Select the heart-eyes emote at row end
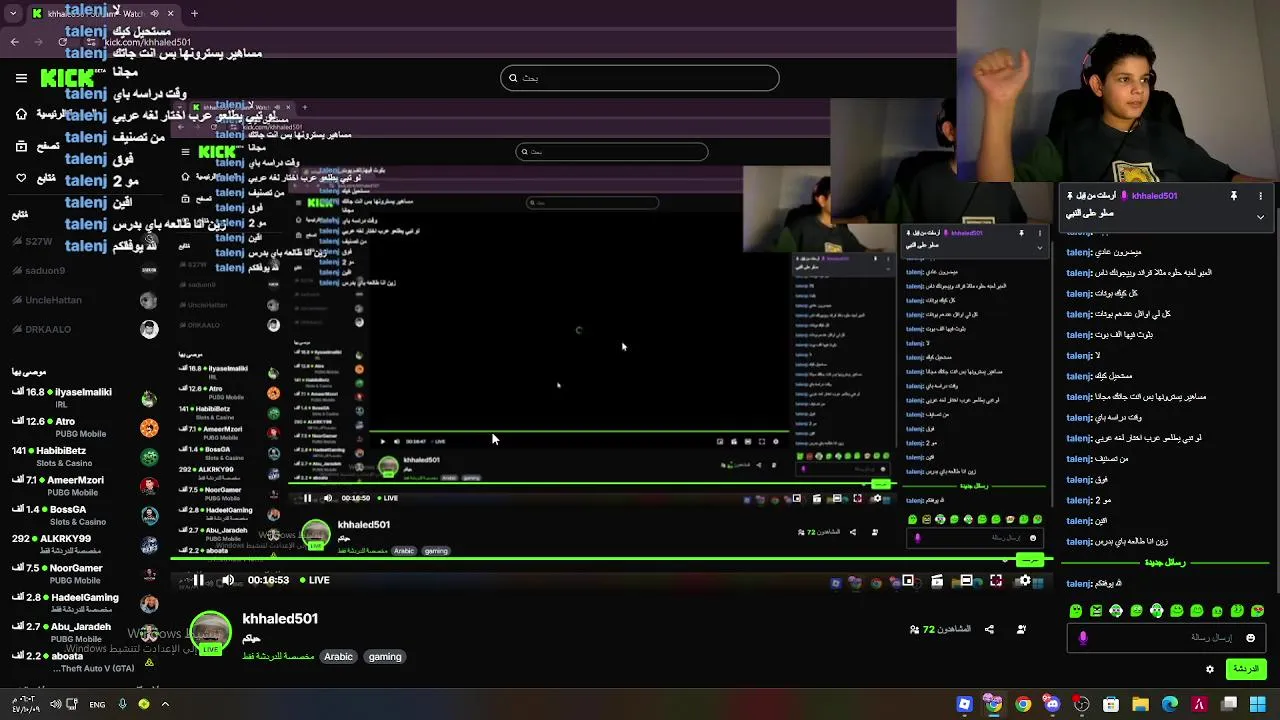The height and width of the screenshot is (720, 1280). [1257, 611]
